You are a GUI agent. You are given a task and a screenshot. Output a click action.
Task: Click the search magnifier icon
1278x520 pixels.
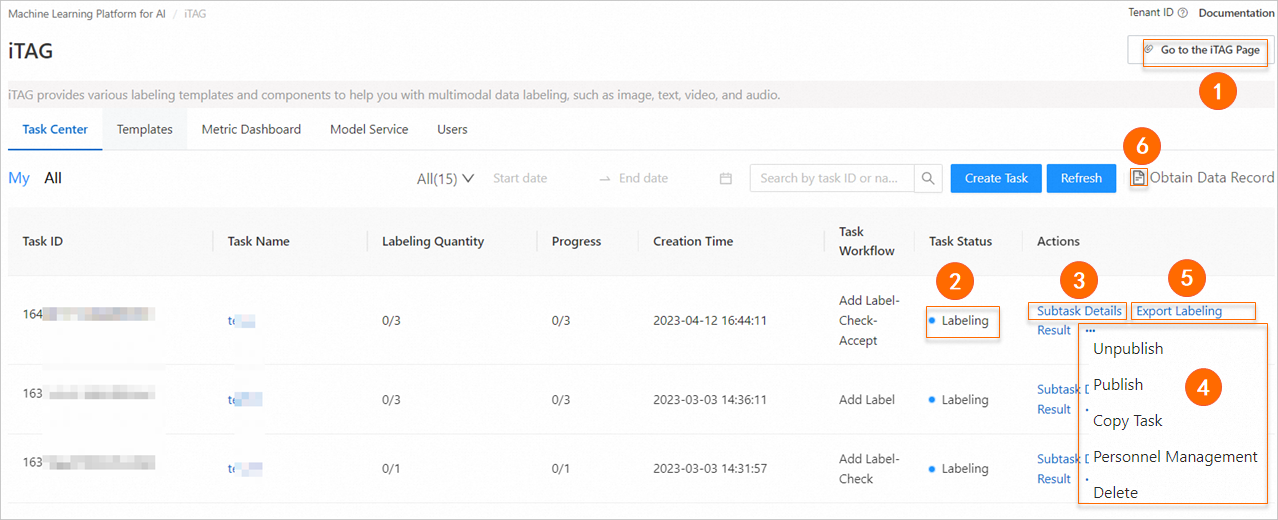tap(929, 178)
